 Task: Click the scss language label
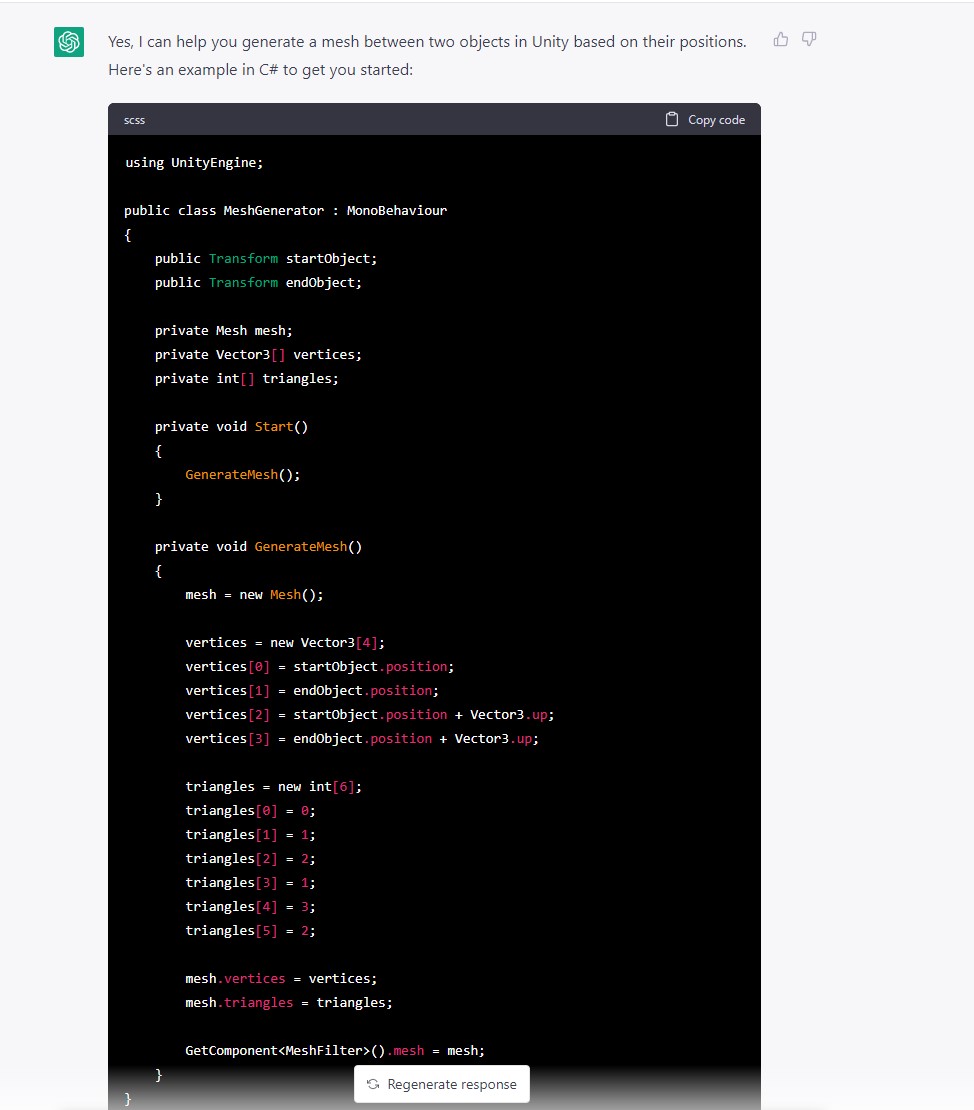pos(134,120)
